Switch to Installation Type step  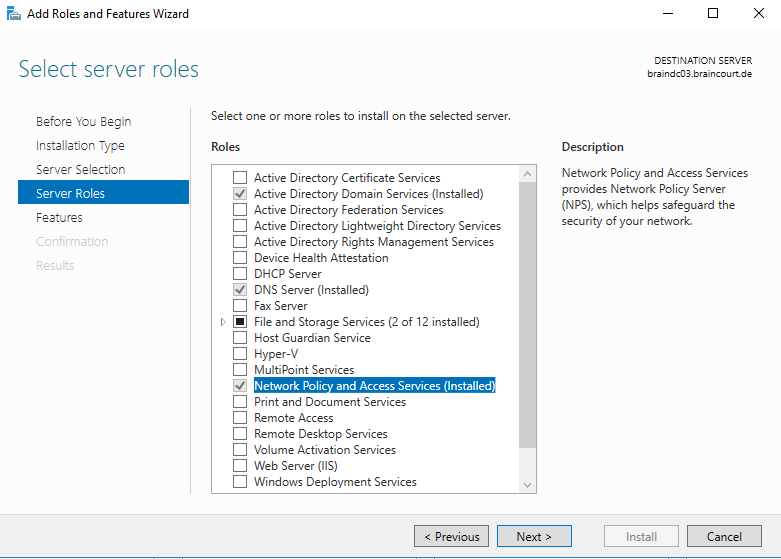coord(80,145)
